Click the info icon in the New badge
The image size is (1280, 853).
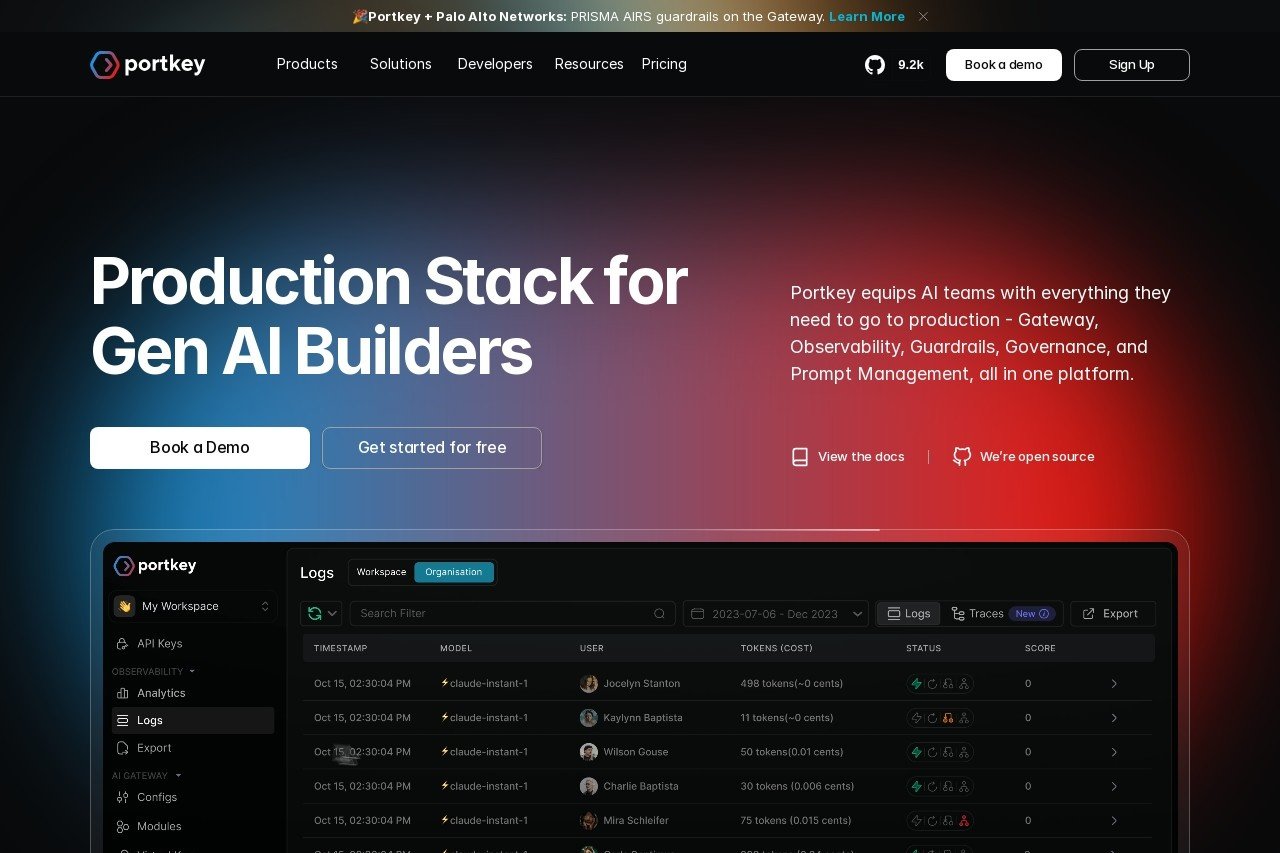(x=1044, y=614)
